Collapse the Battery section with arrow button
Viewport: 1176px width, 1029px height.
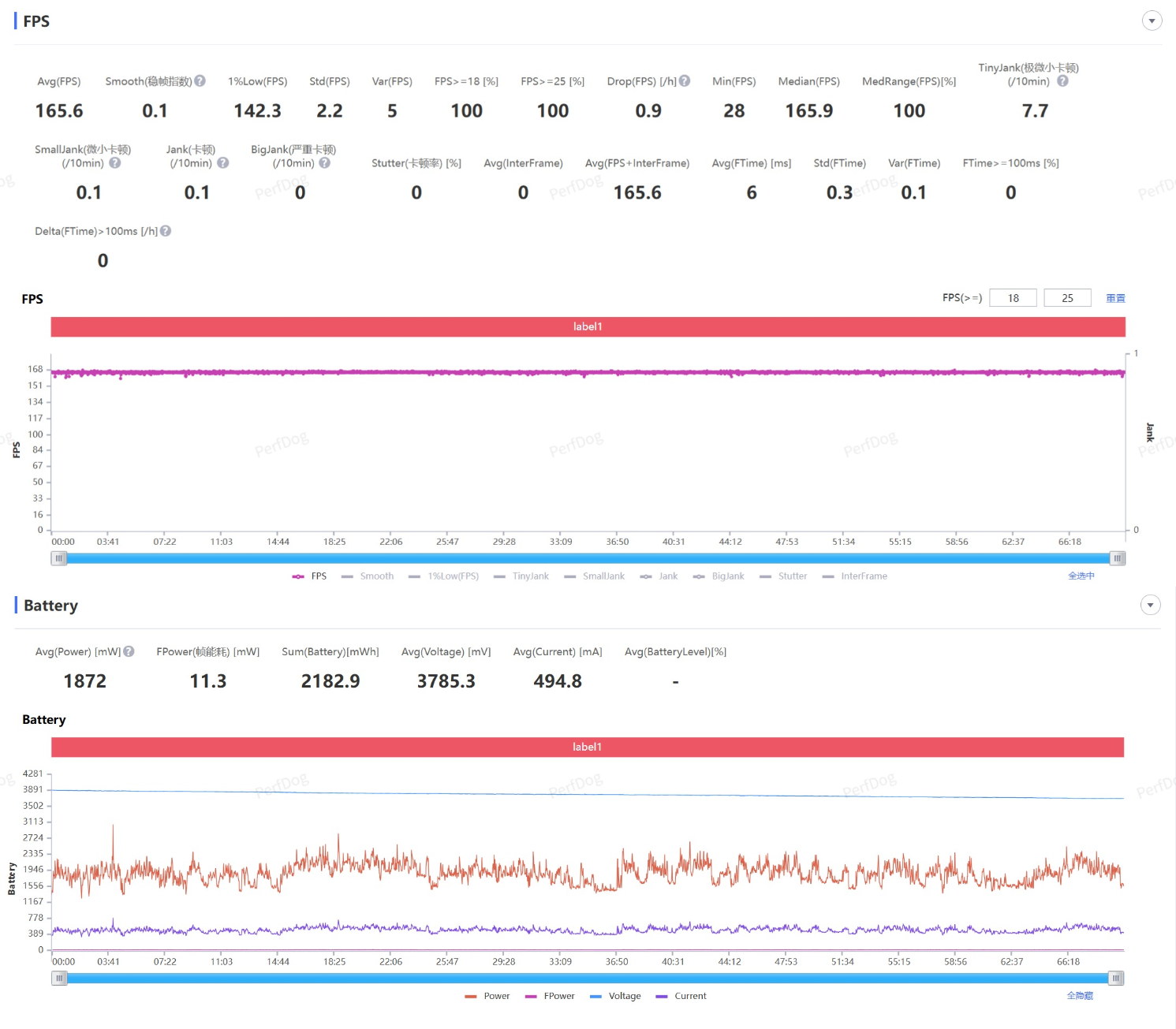pos(1150,605)
